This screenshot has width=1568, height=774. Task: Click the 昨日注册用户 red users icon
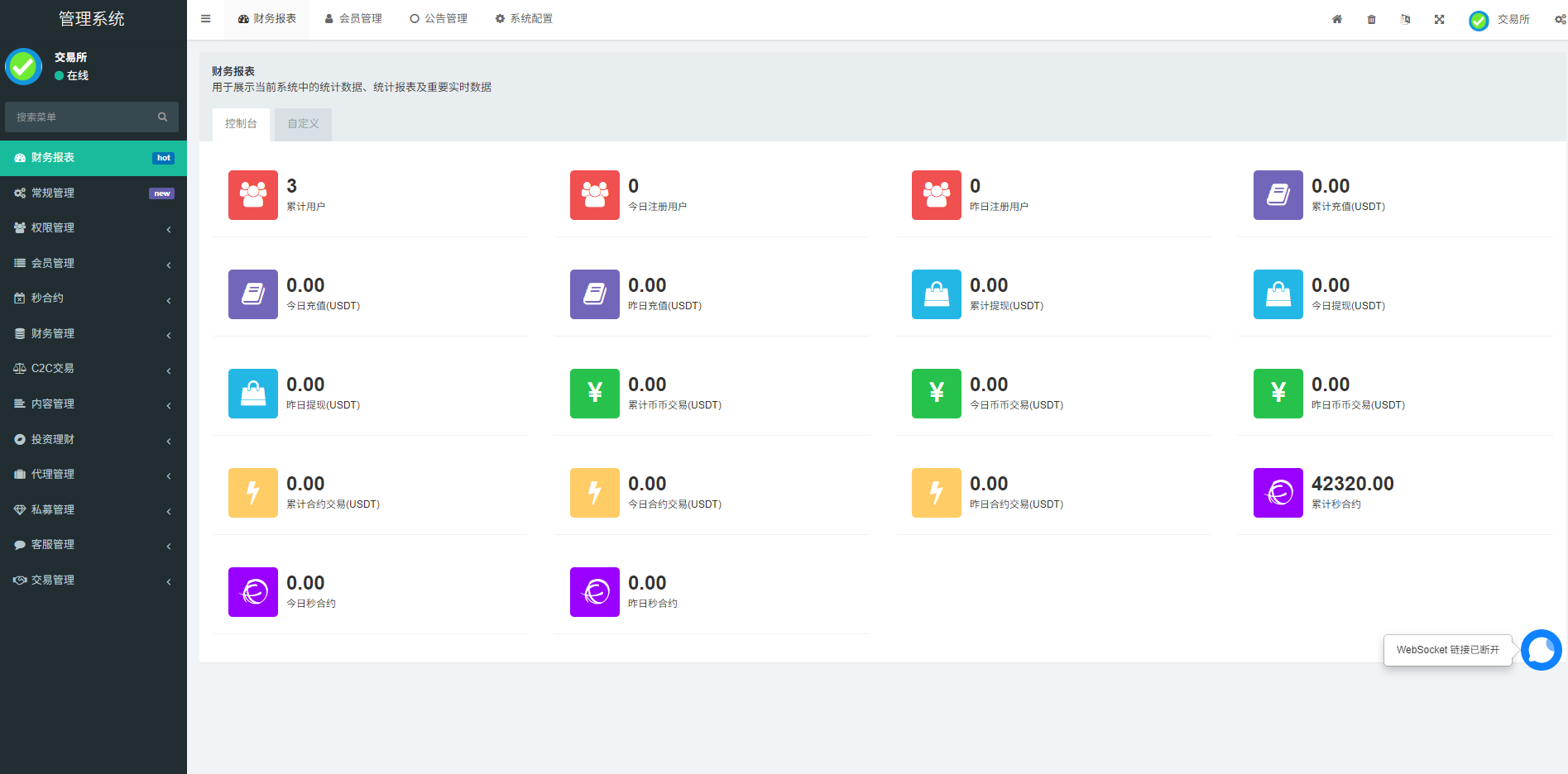pos(937,195)
